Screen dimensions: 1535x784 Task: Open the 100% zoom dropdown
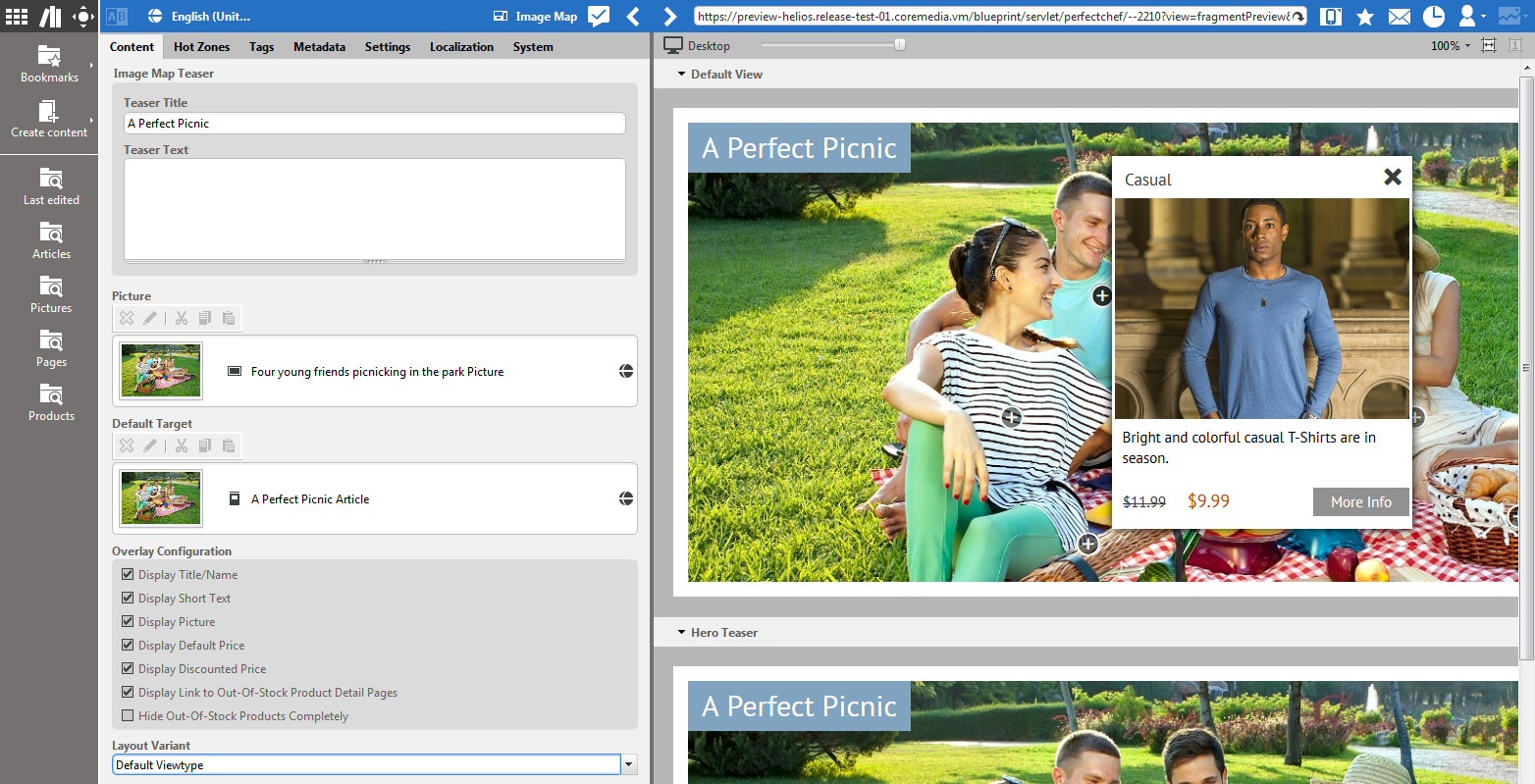click(1451, 46)
